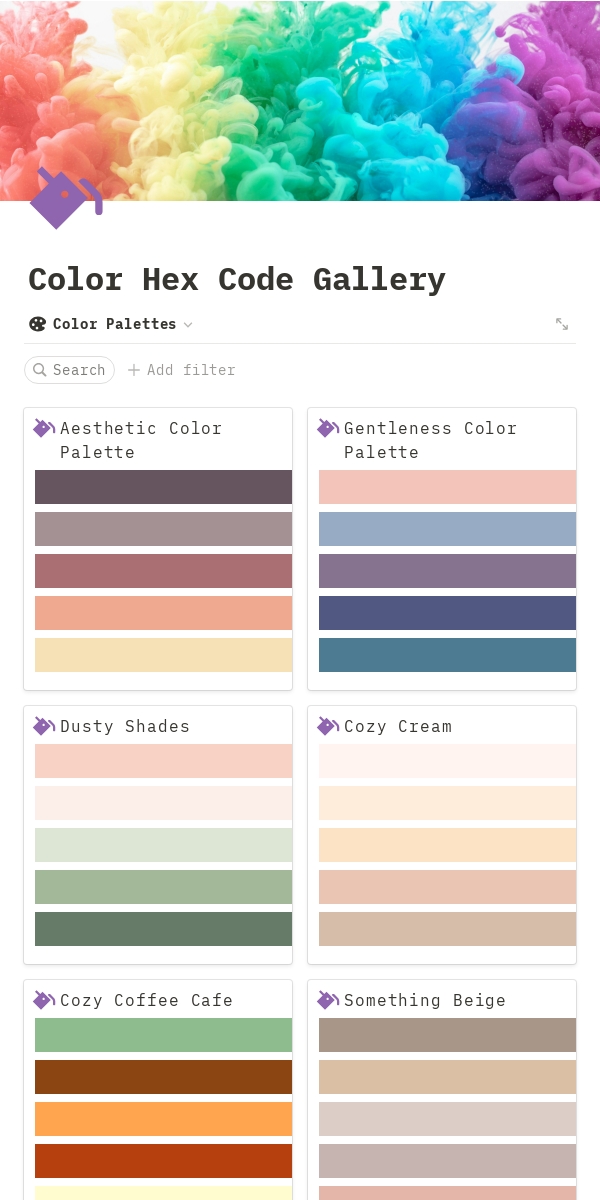Click the Aesthetic Color Palette card icon

click(x=43, y=428)
